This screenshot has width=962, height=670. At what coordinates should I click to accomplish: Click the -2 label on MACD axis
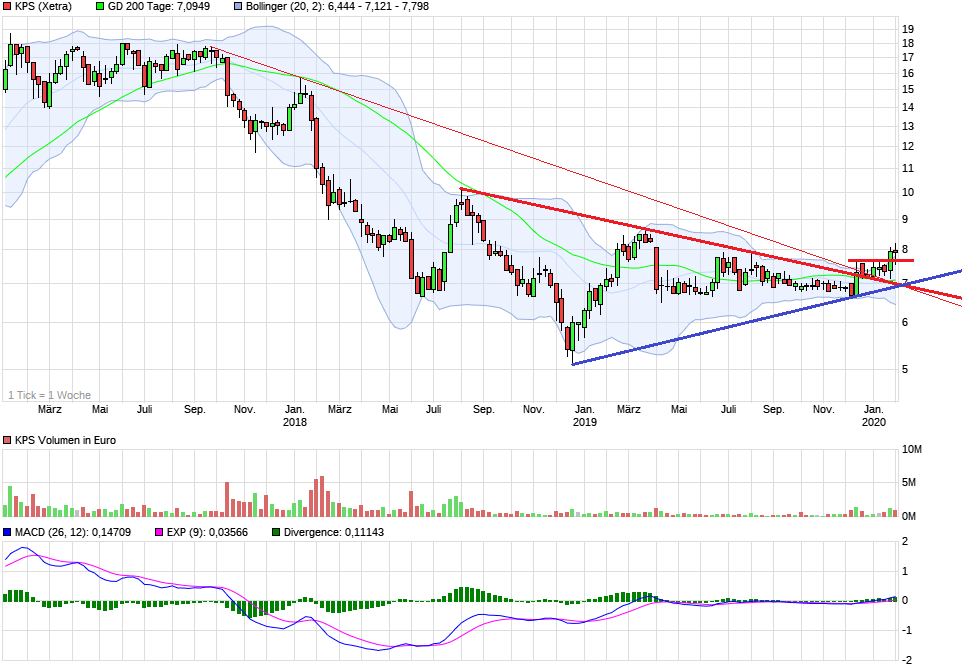point(906,659)
